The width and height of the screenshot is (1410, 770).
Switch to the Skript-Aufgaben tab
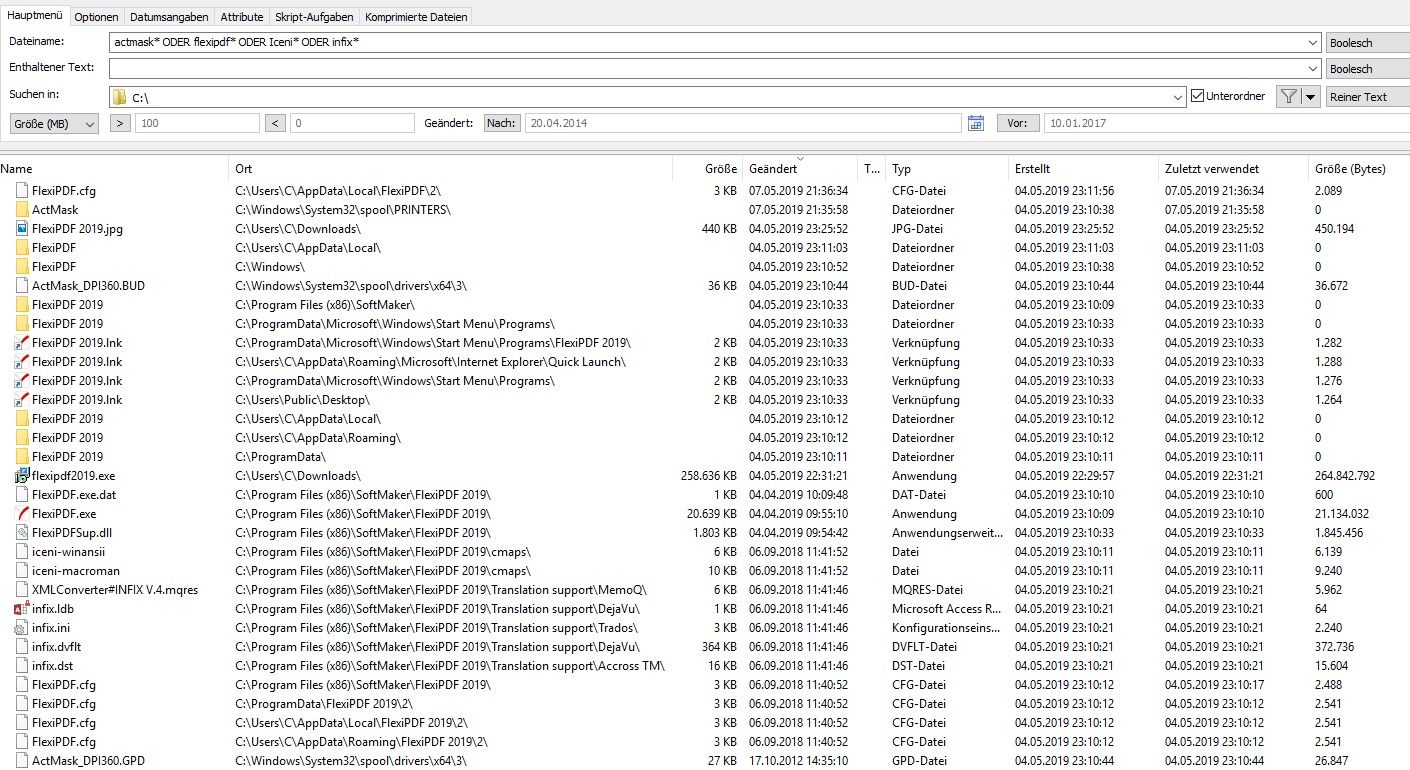tap(315, 17)
